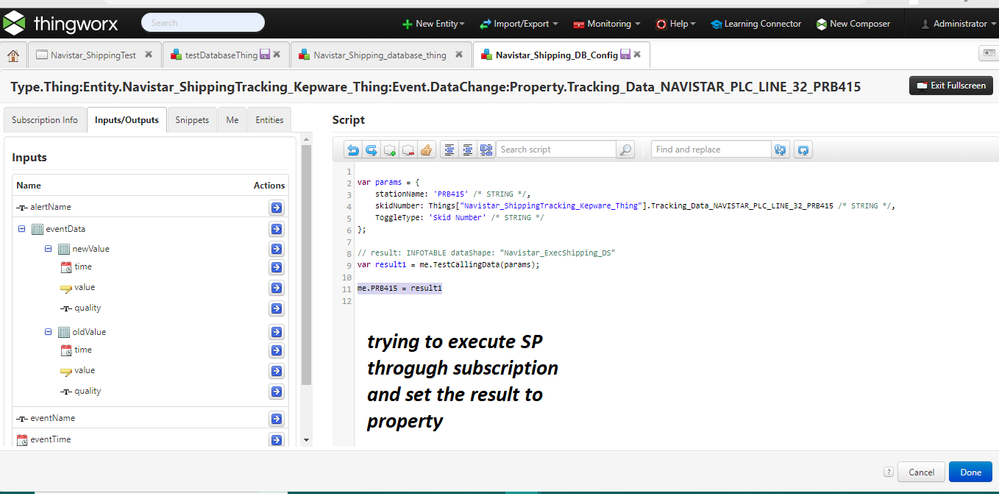Click the redo icon in script toolbar
This screenshot has width=999, height=494.
pyautogui.click(x=371, y=150)
